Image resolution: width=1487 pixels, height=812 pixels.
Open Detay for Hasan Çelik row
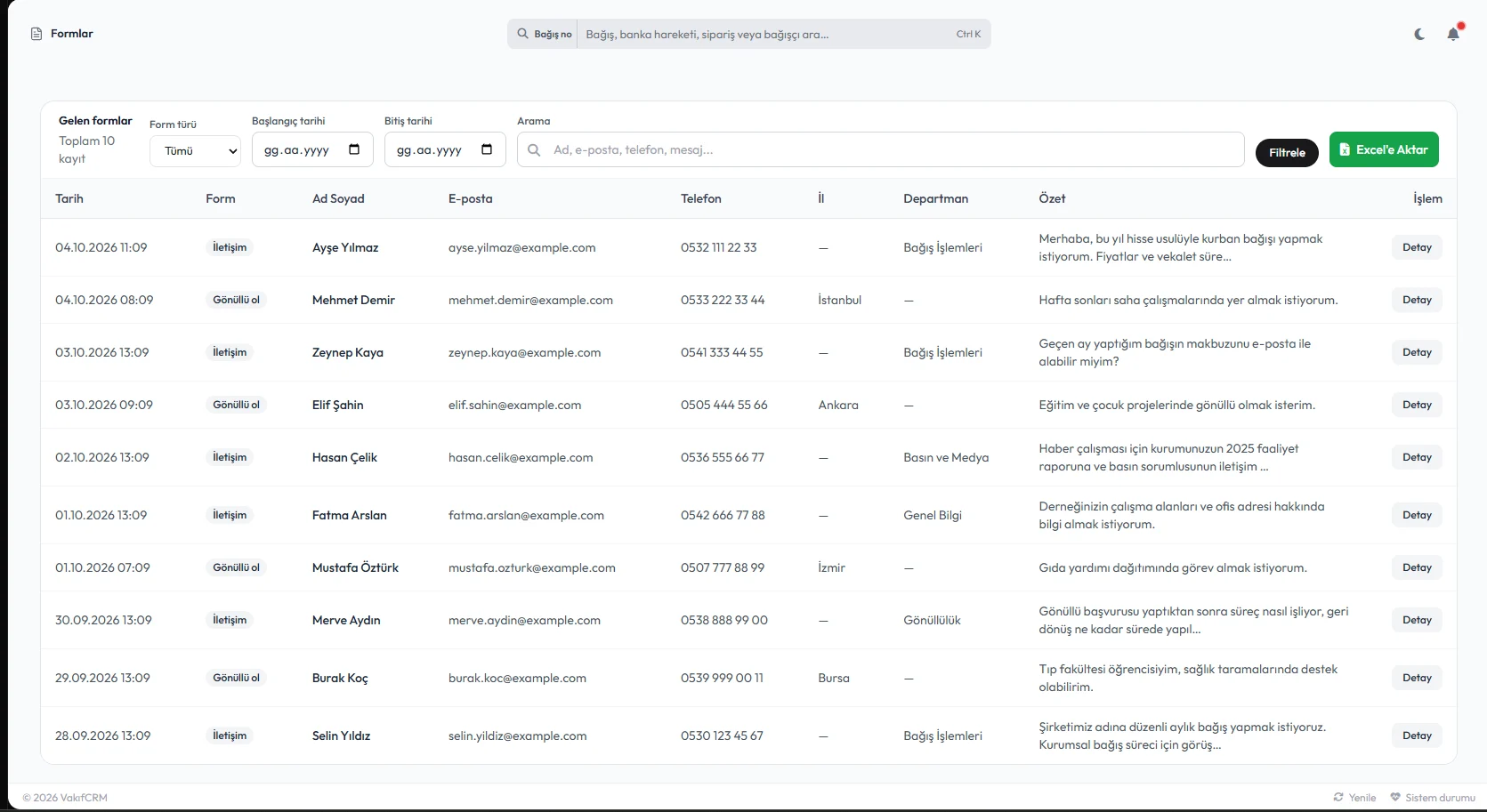[x=1417, y=457]
